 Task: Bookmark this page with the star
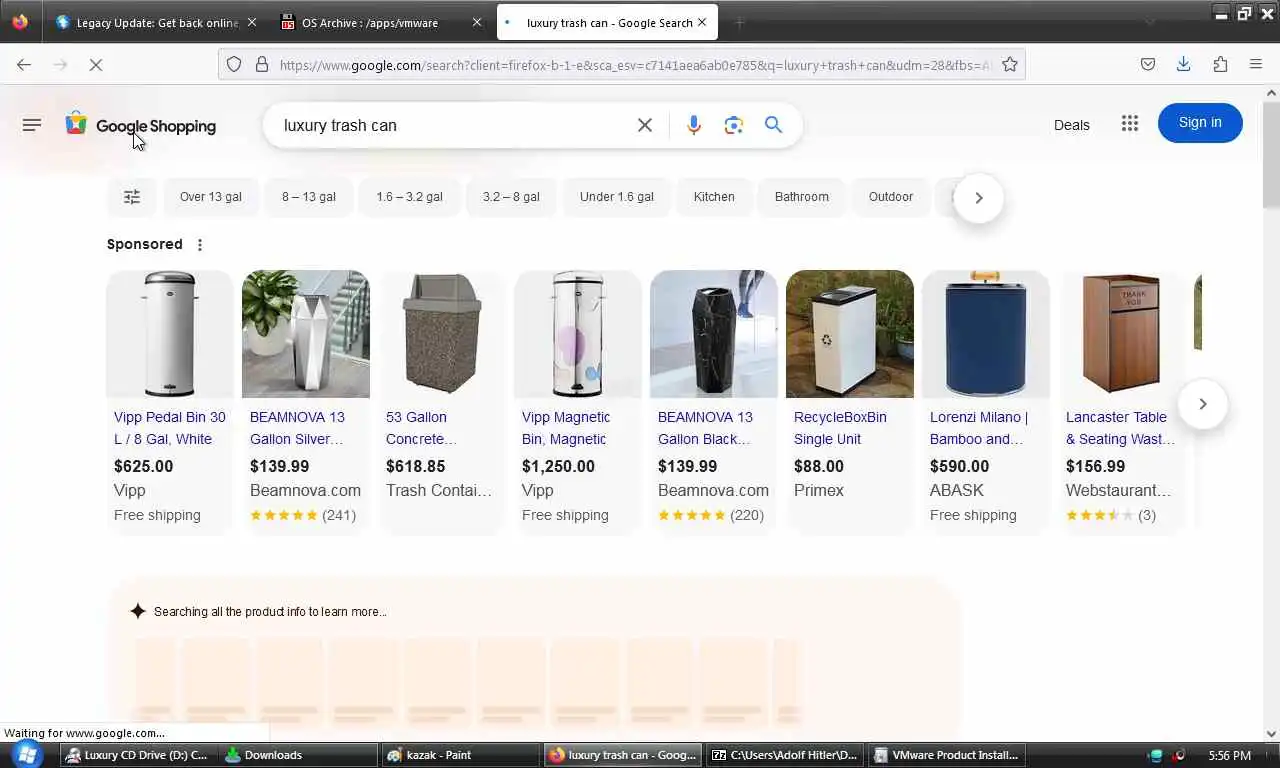coord(1010,65)
